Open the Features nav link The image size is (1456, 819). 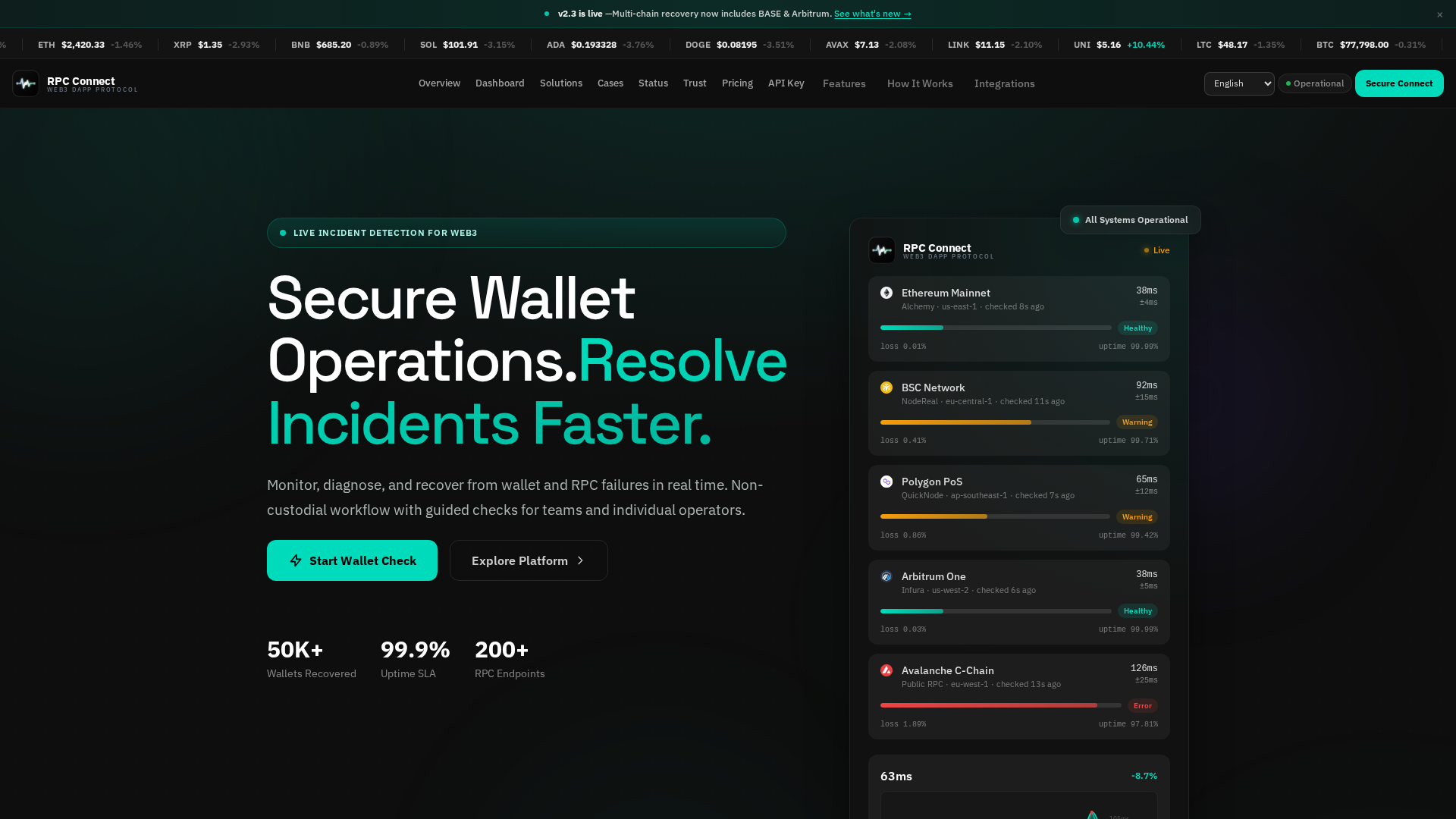[x=844, y=83]
